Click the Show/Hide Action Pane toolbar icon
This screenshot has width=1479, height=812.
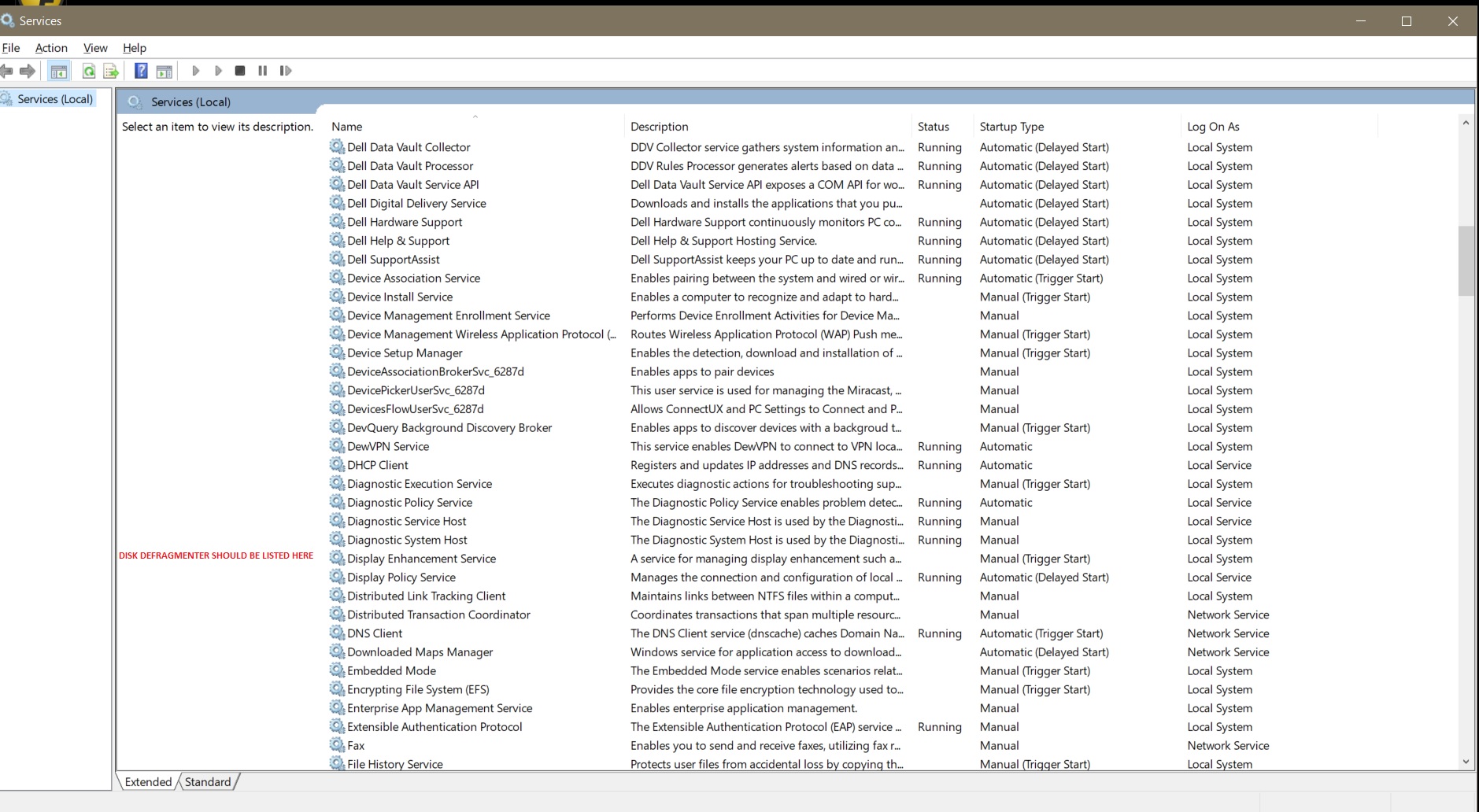coord(164,72)
